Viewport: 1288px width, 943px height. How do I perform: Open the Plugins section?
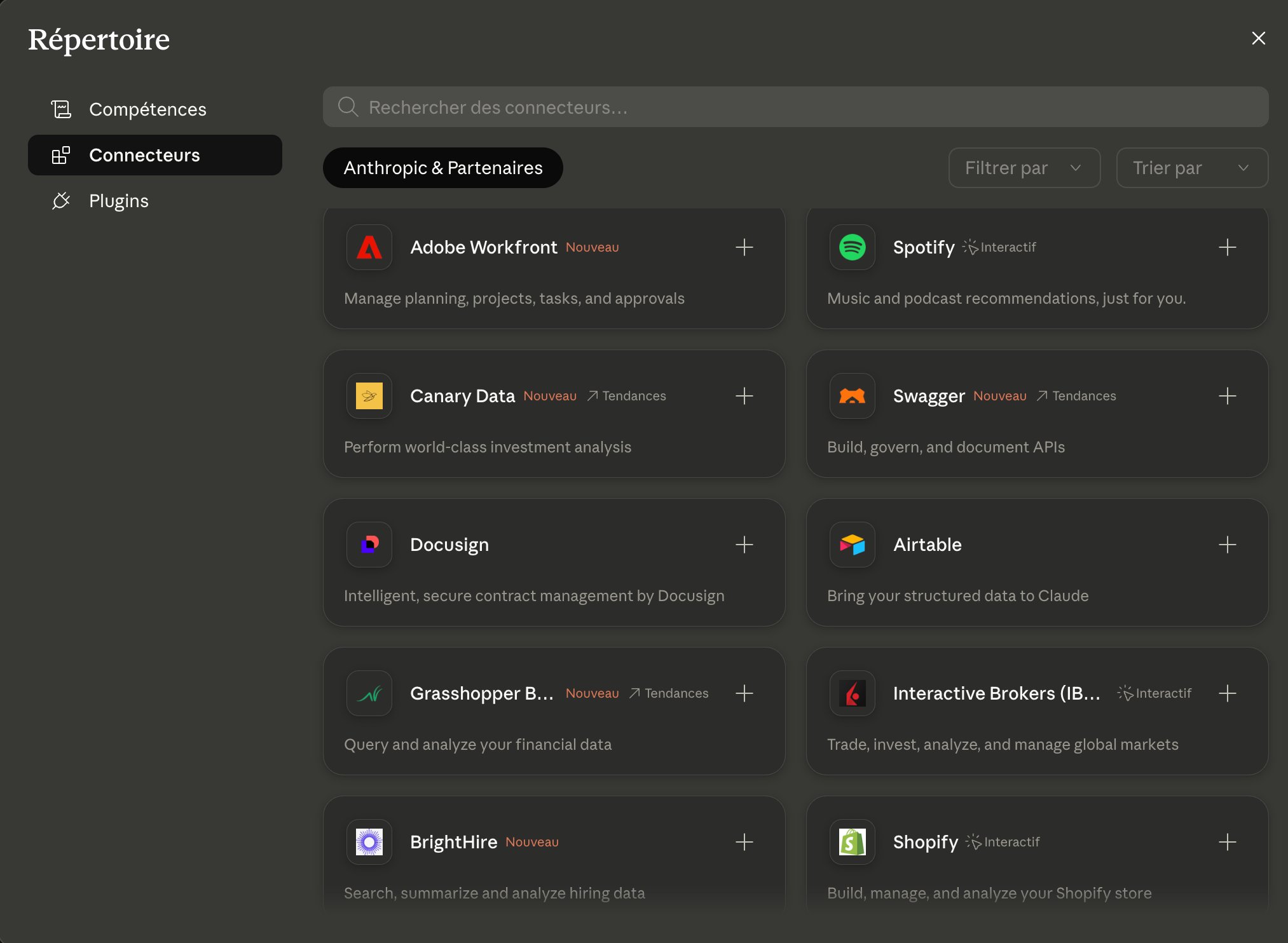[155, 201]
